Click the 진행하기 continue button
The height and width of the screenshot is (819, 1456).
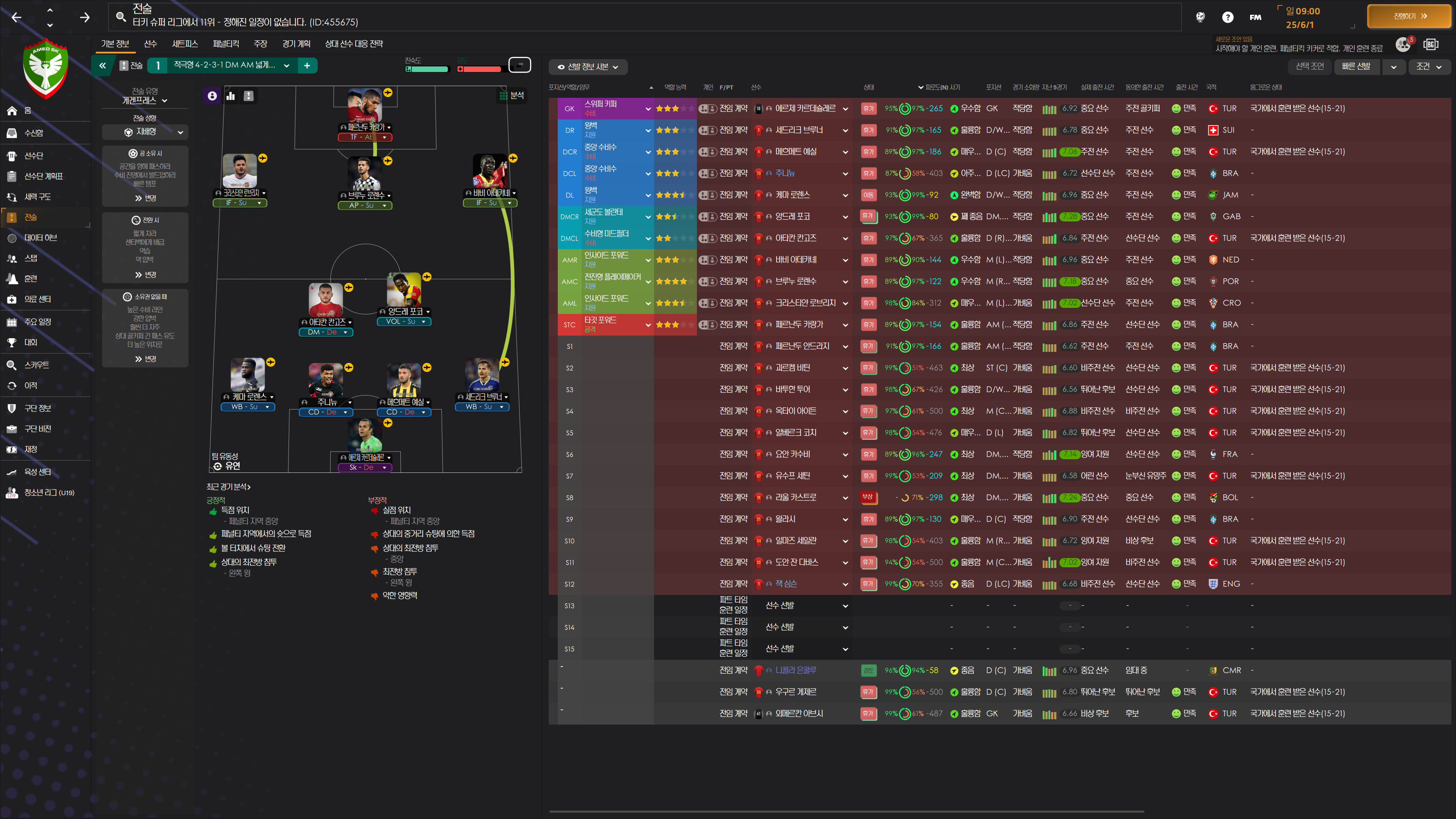pos(1409,16)
